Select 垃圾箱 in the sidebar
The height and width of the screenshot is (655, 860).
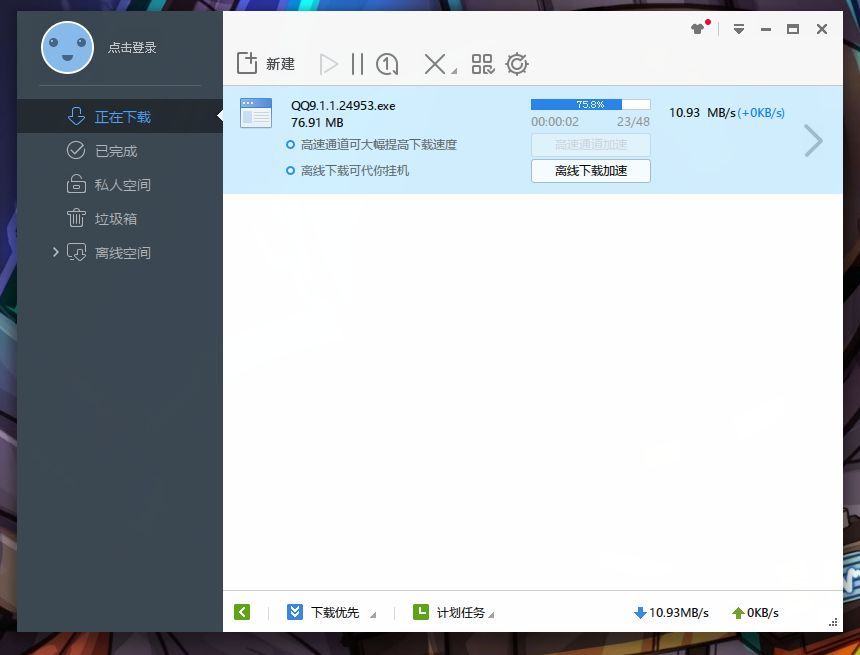point(115,219)
